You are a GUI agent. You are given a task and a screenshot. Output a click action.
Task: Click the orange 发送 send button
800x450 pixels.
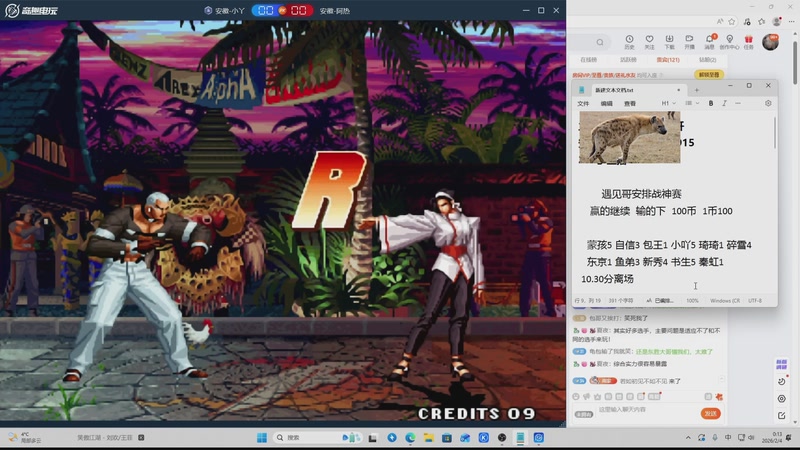710,413
